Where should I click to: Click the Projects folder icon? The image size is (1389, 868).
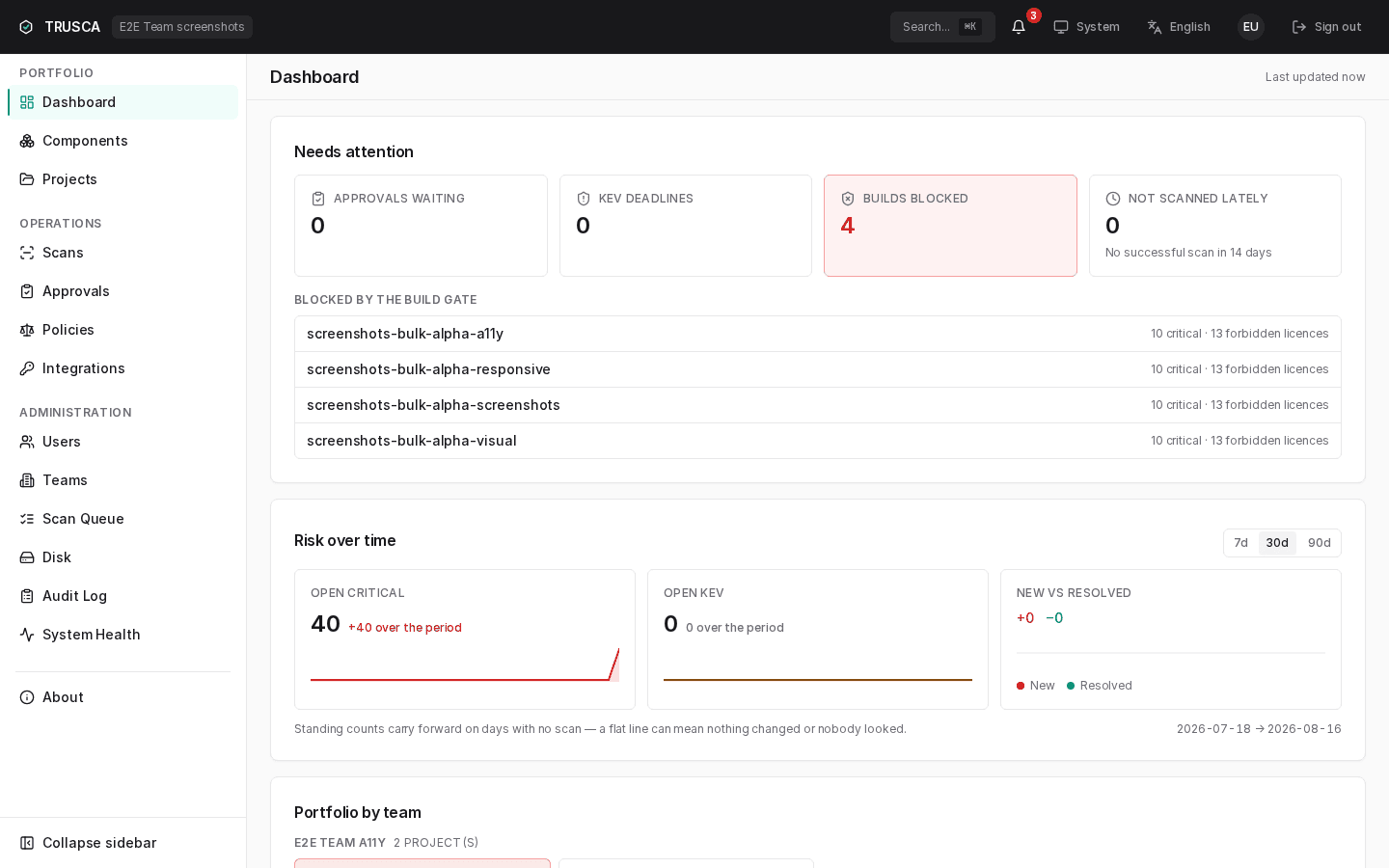tap(27, 179)
